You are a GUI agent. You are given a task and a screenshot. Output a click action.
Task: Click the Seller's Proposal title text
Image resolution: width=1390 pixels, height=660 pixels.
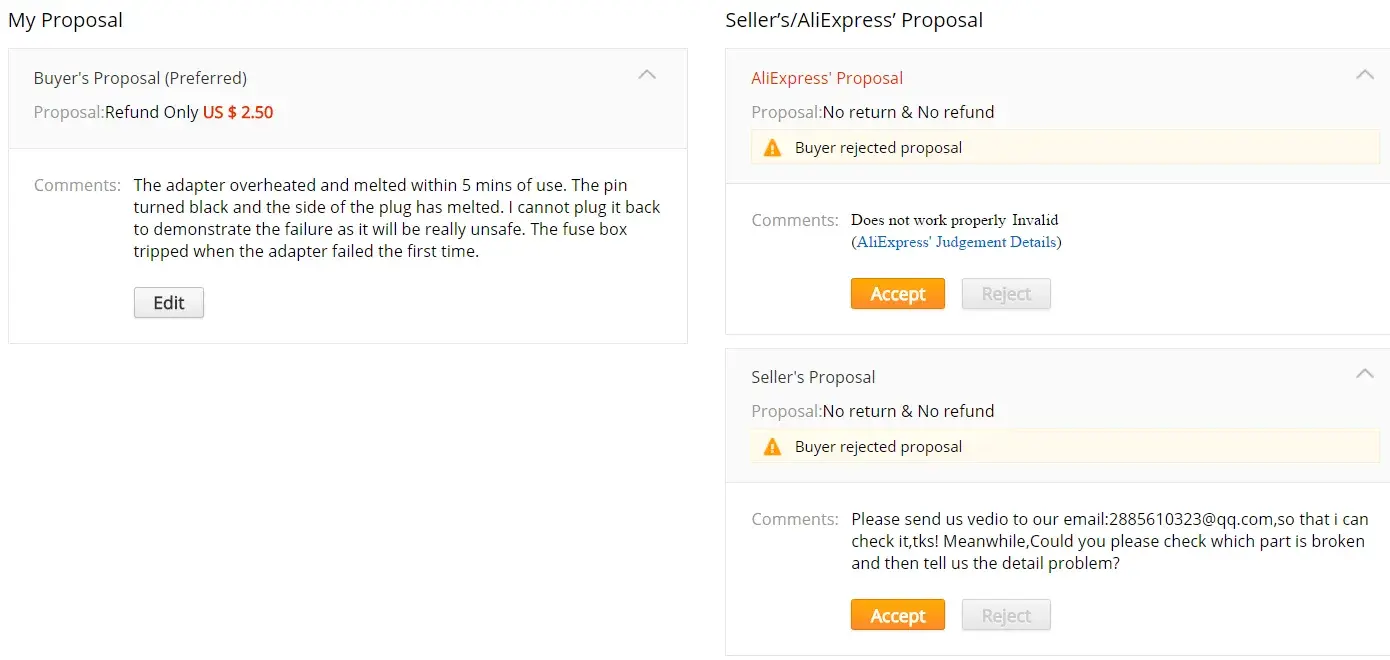813,377
